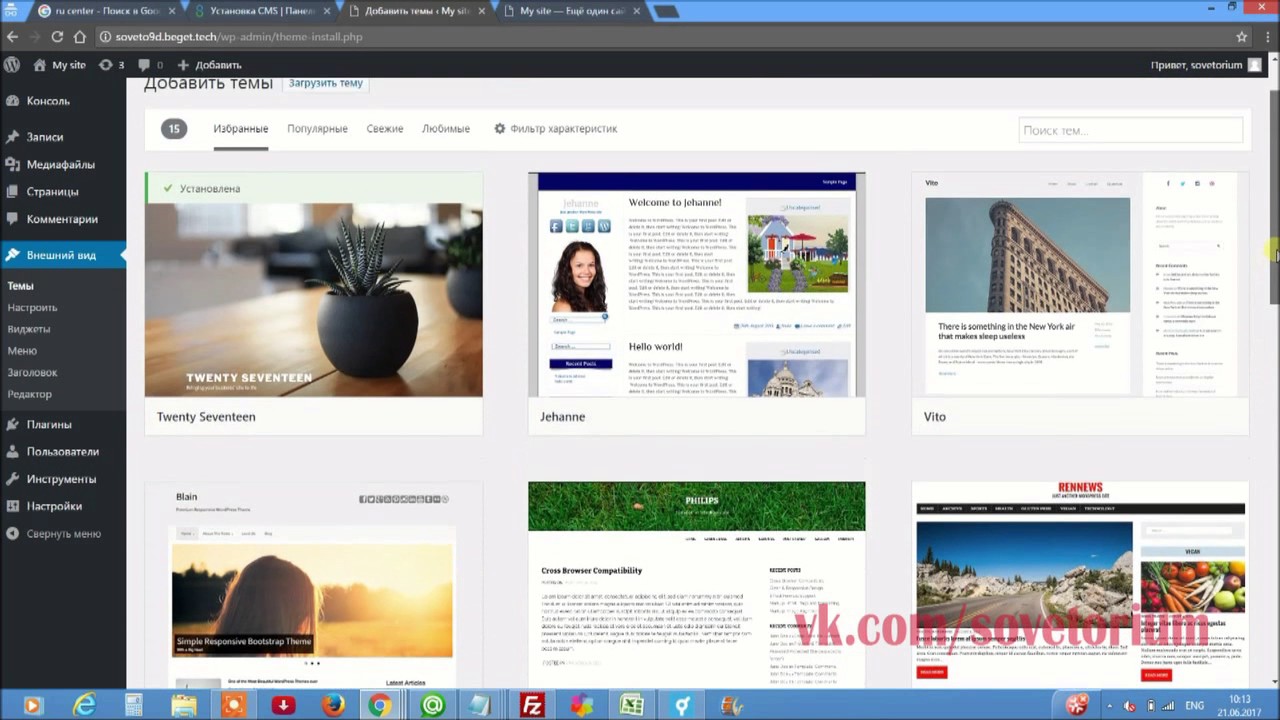Open the Виджеты submenu item

point(28,329)
